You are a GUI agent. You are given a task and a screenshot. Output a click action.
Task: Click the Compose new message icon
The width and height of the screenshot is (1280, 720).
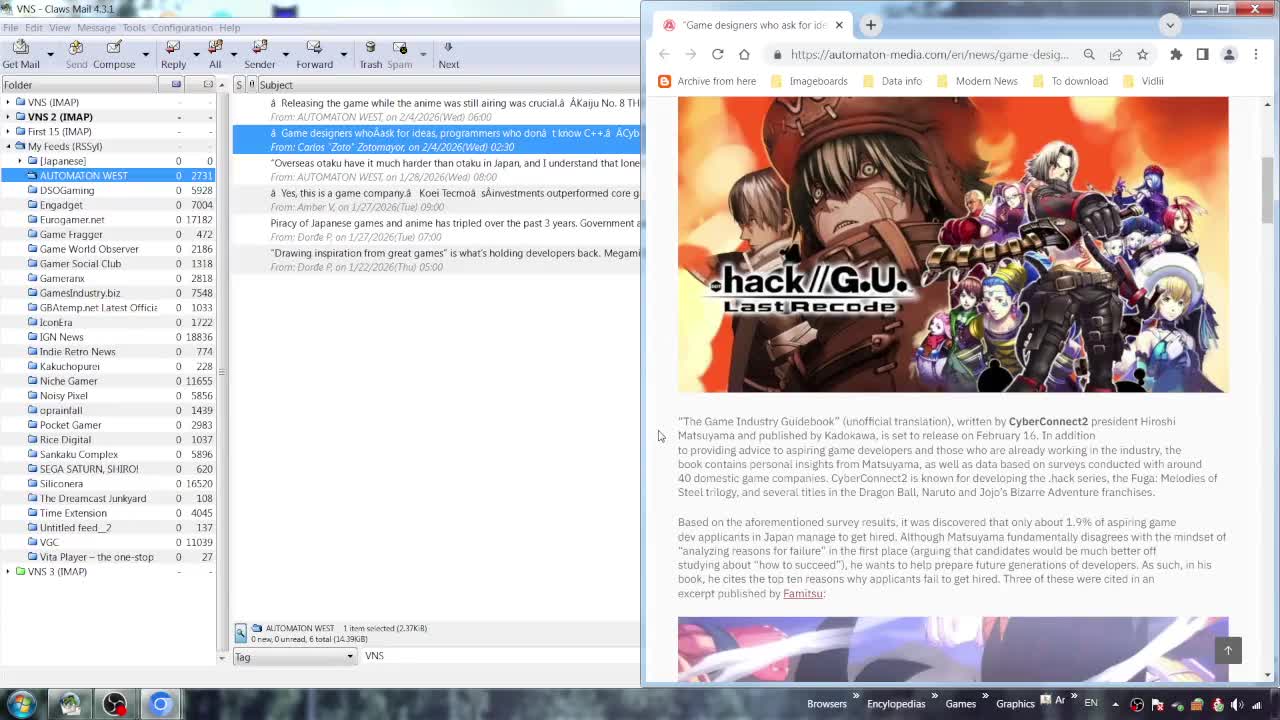(114, 54)
